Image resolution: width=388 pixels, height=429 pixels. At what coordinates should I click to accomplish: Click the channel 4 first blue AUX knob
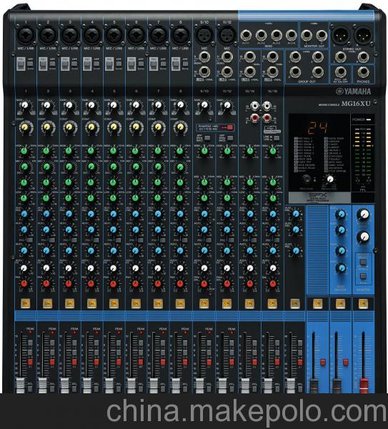point(91,214)
